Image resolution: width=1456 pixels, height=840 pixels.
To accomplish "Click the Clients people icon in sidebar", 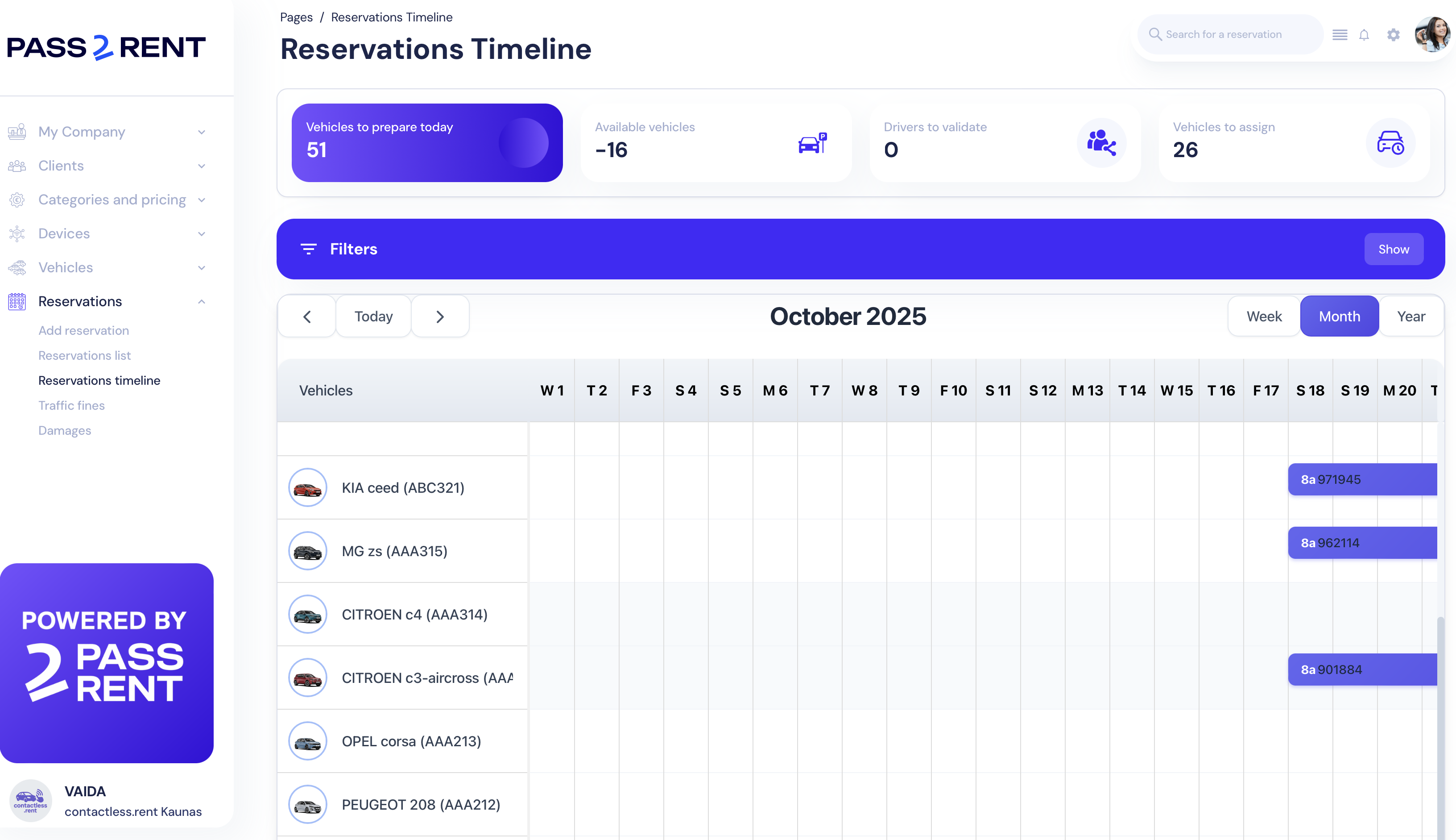I will coord(17,166).
